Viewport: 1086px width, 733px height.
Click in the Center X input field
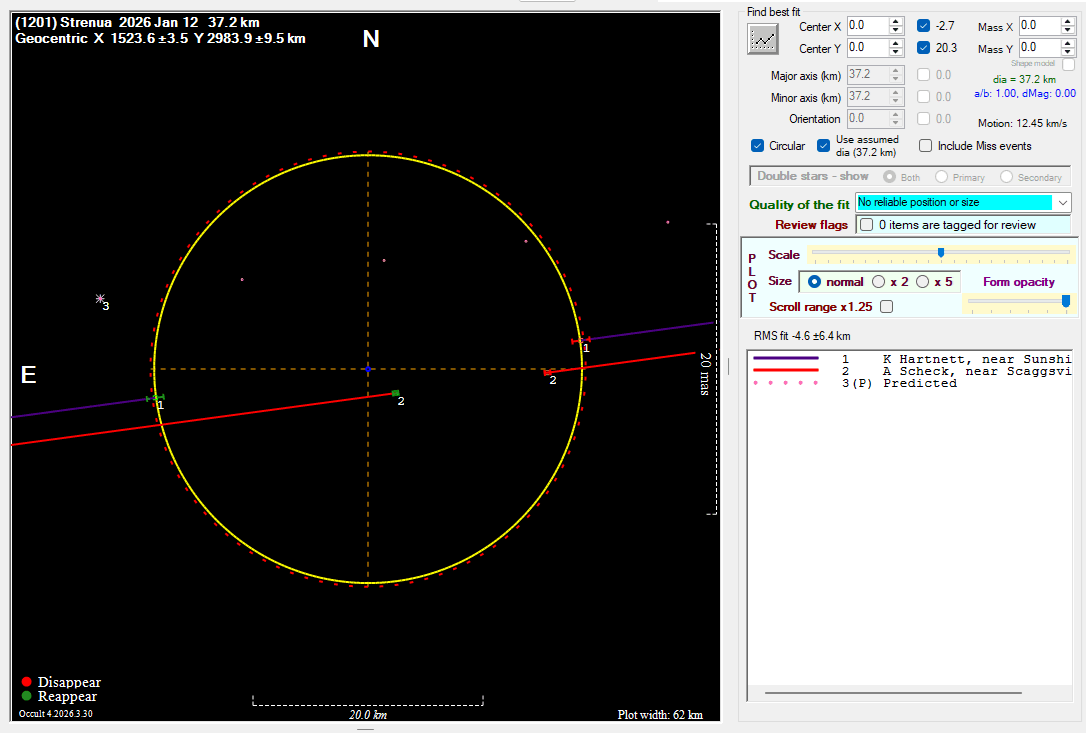[x=866, y=26]
